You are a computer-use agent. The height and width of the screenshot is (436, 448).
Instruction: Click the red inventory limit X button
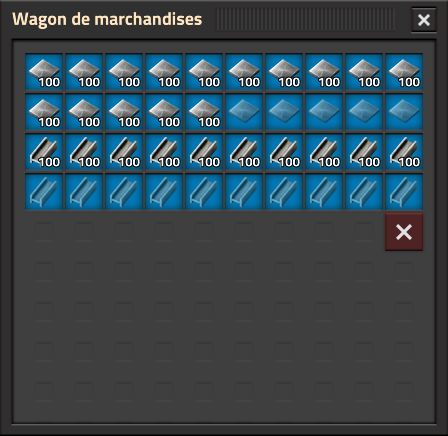[x=404, y=232]
